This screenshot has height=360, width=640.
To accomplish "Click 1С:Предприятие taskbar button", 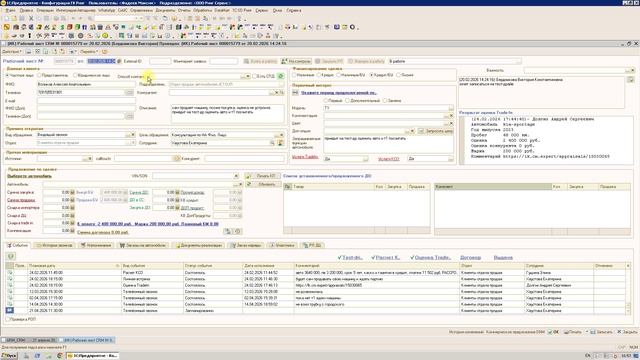I will 92,356.
